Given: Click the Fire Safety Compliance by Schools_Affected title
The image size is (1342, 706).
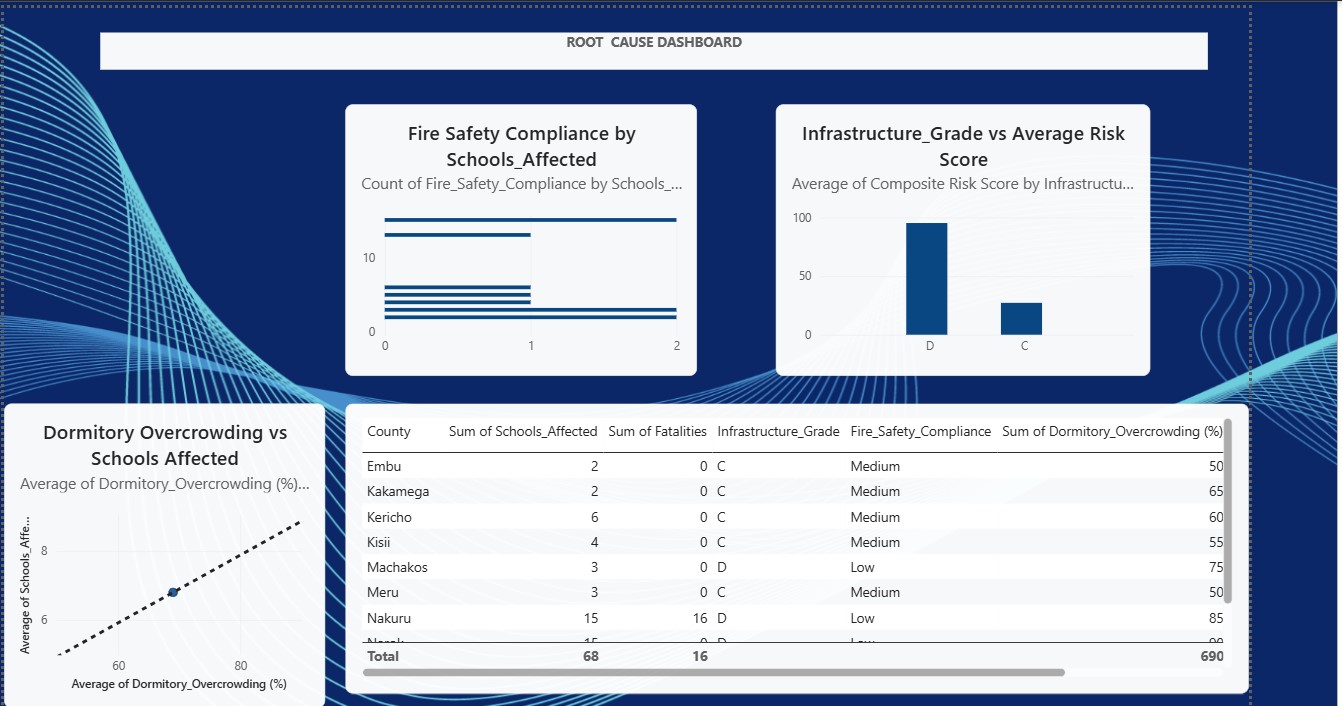Looking at the screenshot, I should (521, 146).
